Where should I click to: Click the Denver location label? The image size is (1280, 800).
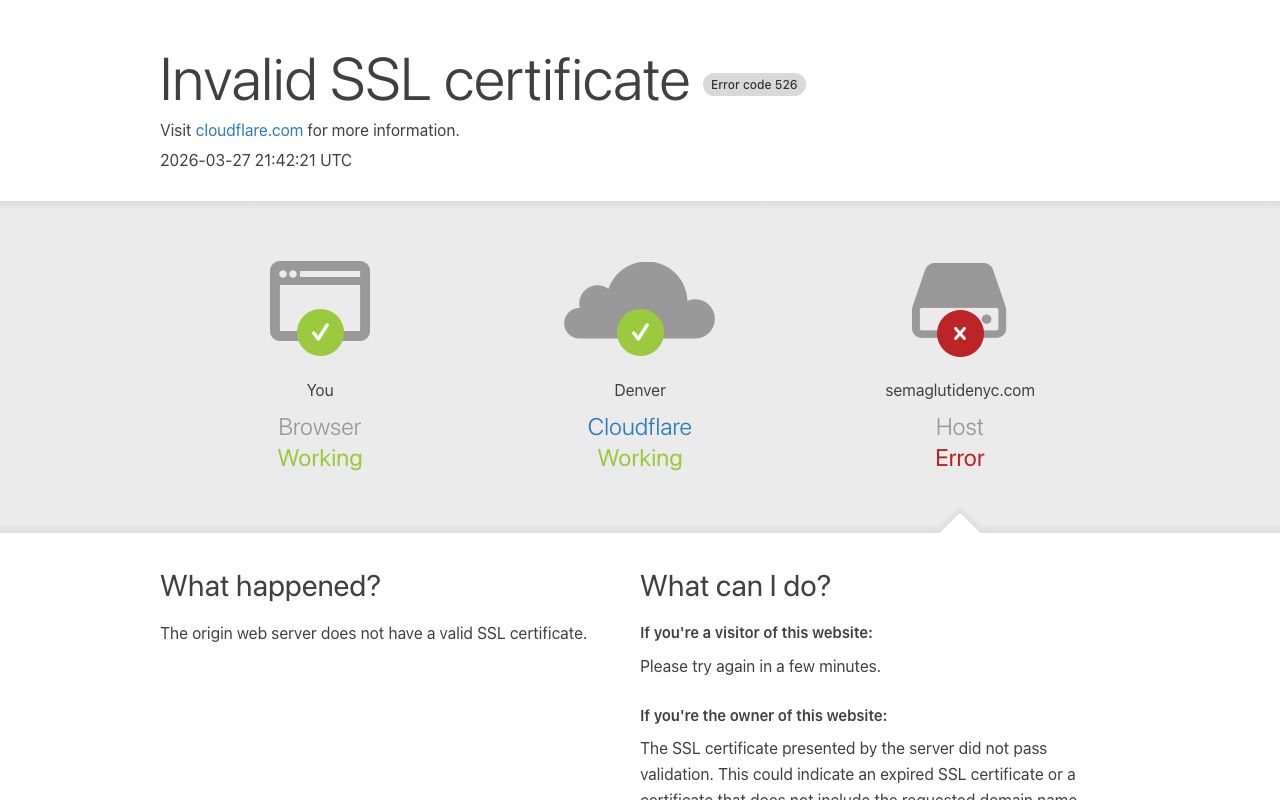pyautogui.click(x=640, y=390)
